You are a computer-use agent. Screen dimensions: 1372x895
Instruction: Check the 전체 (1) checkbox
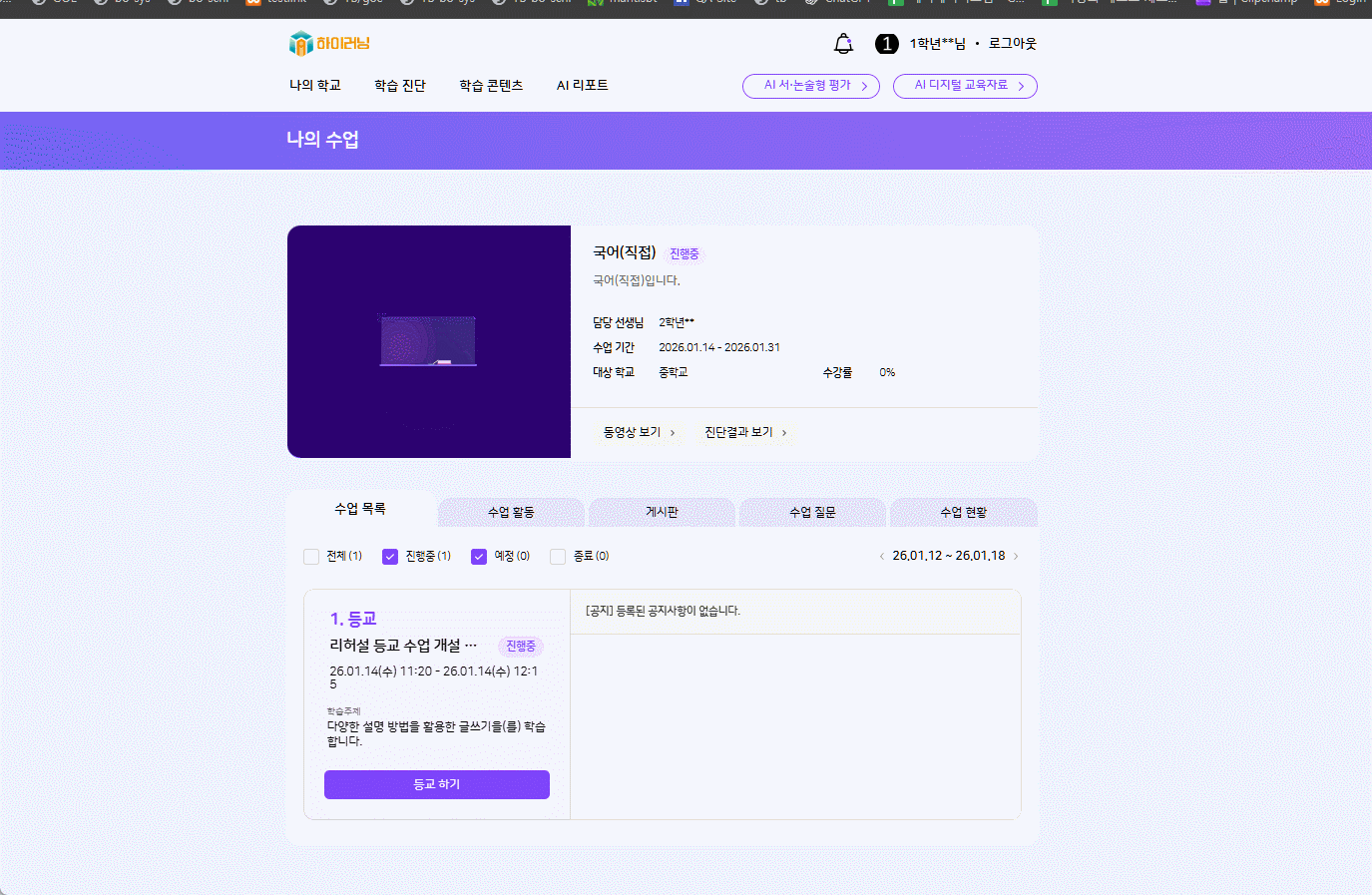pos(311,557)
